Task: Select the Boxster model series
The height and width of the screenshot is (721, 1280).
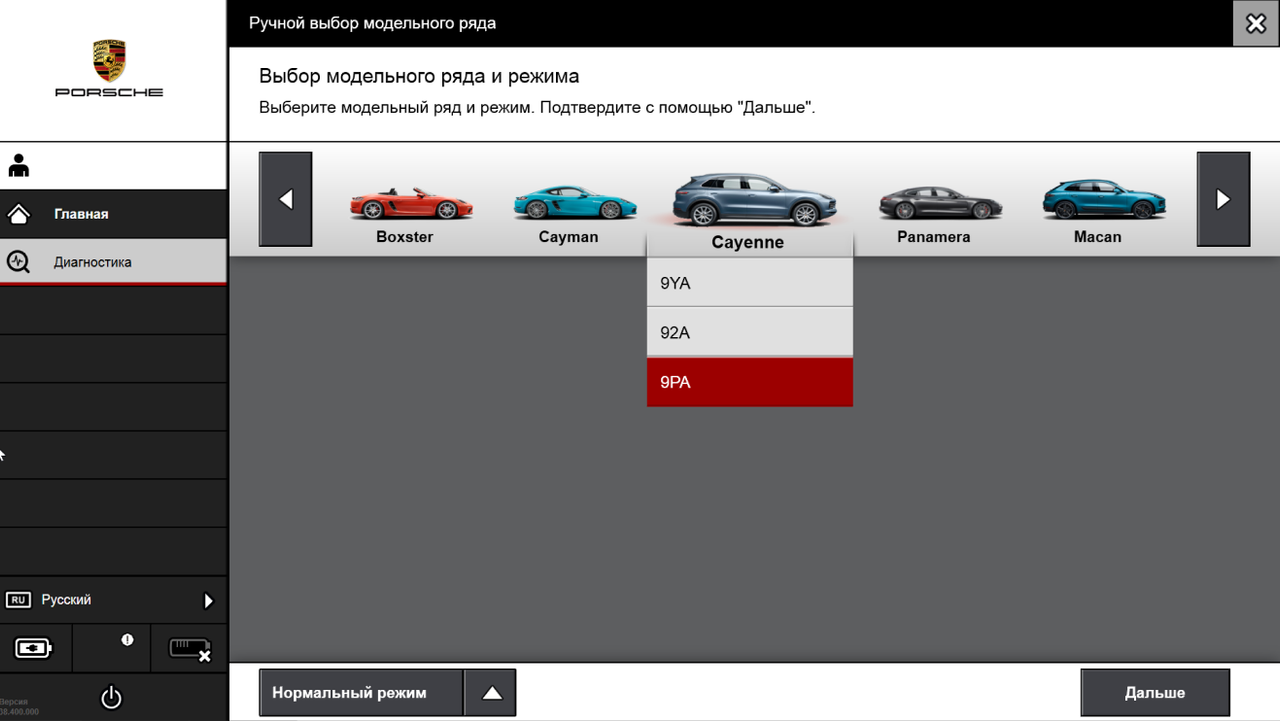Action: click(x=404, y=212)
